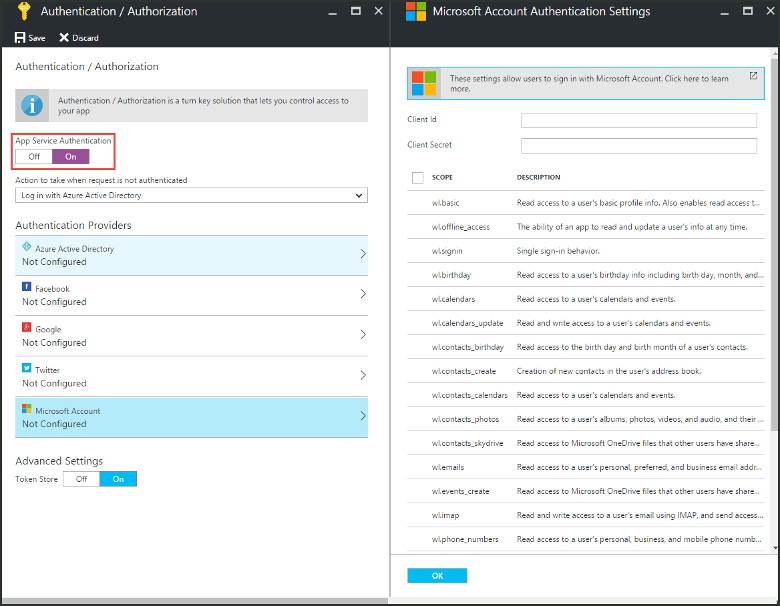Turn App Service Authentication Off
The width and height of the screenshot is (780, 606).
pyautogui.click(x=34, y=156)
